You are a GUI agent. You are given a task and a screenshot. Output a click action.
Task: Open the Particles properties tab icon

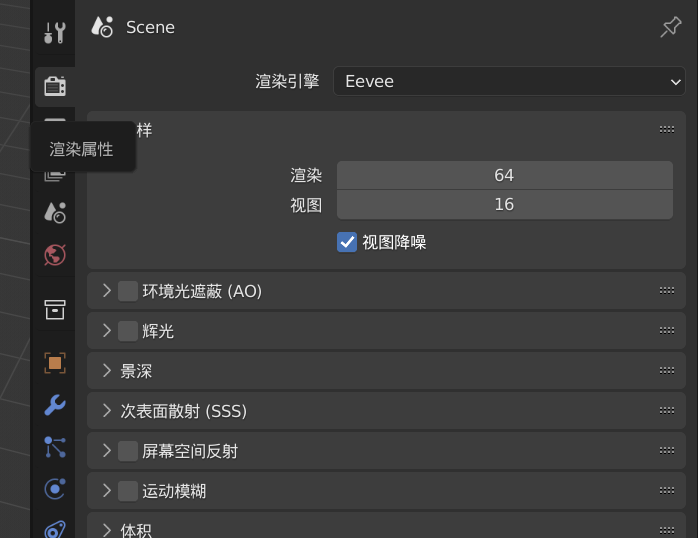click(x=55, y=447)
